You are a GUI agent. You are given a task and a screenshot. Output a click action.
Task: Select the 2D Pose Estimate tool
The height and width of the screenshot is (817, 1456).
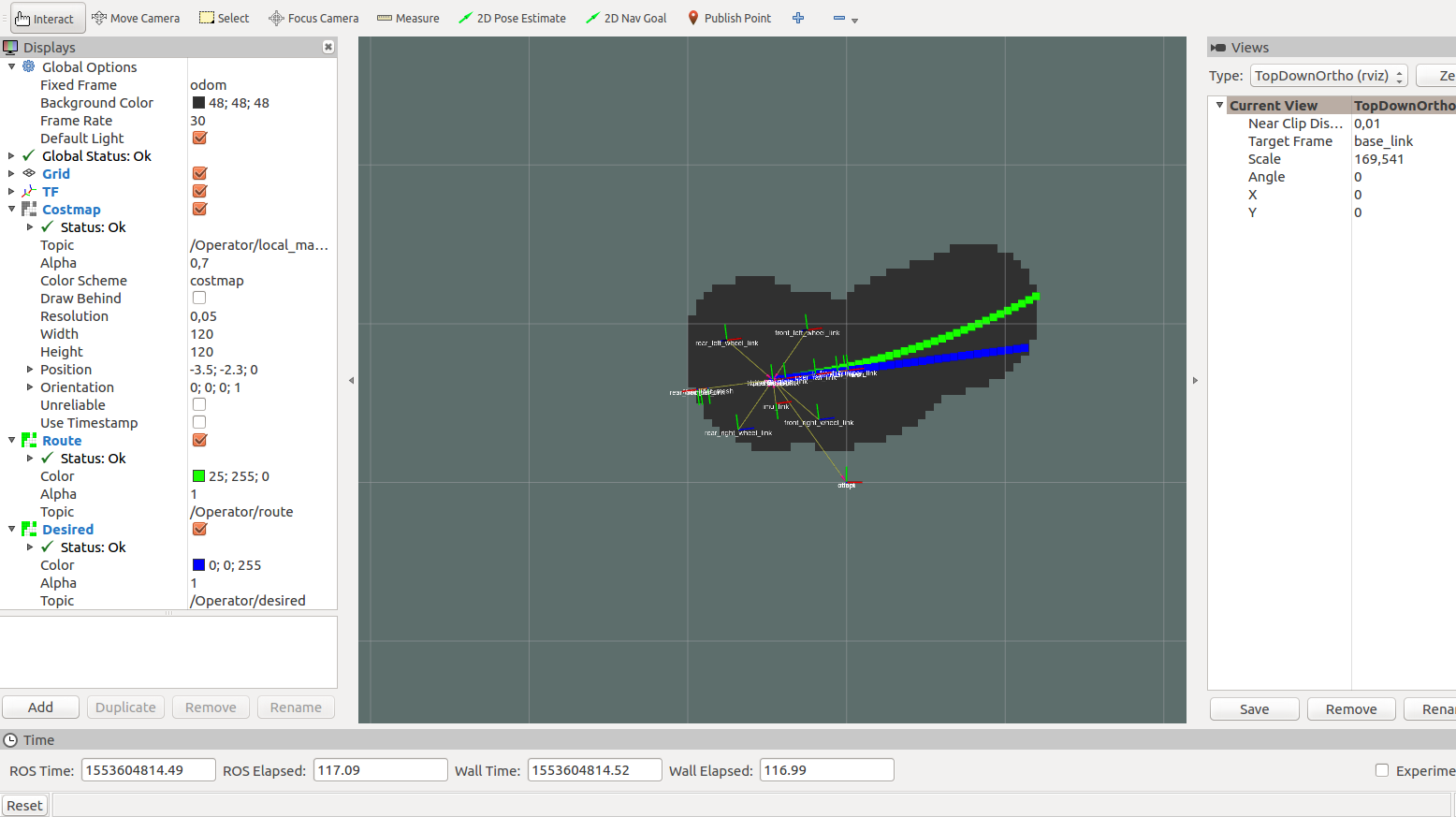[512, 18]
